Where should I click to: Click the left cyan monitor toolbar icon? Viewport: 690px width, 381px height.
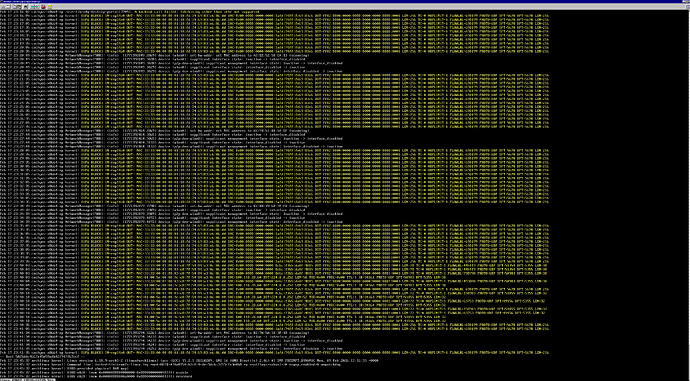point(32,7)
